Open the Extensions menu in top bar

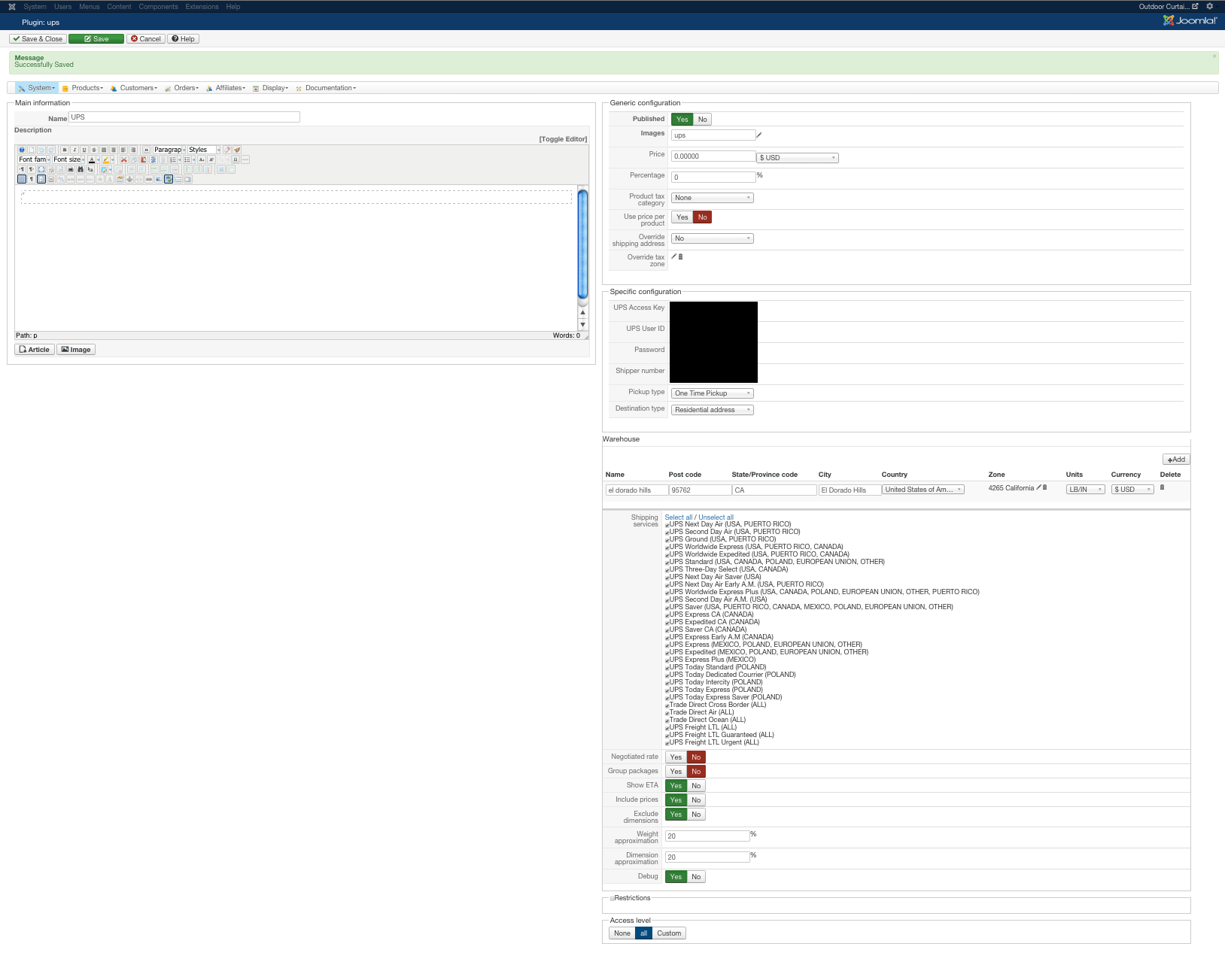pyautogui.click(x=202, y=7)
